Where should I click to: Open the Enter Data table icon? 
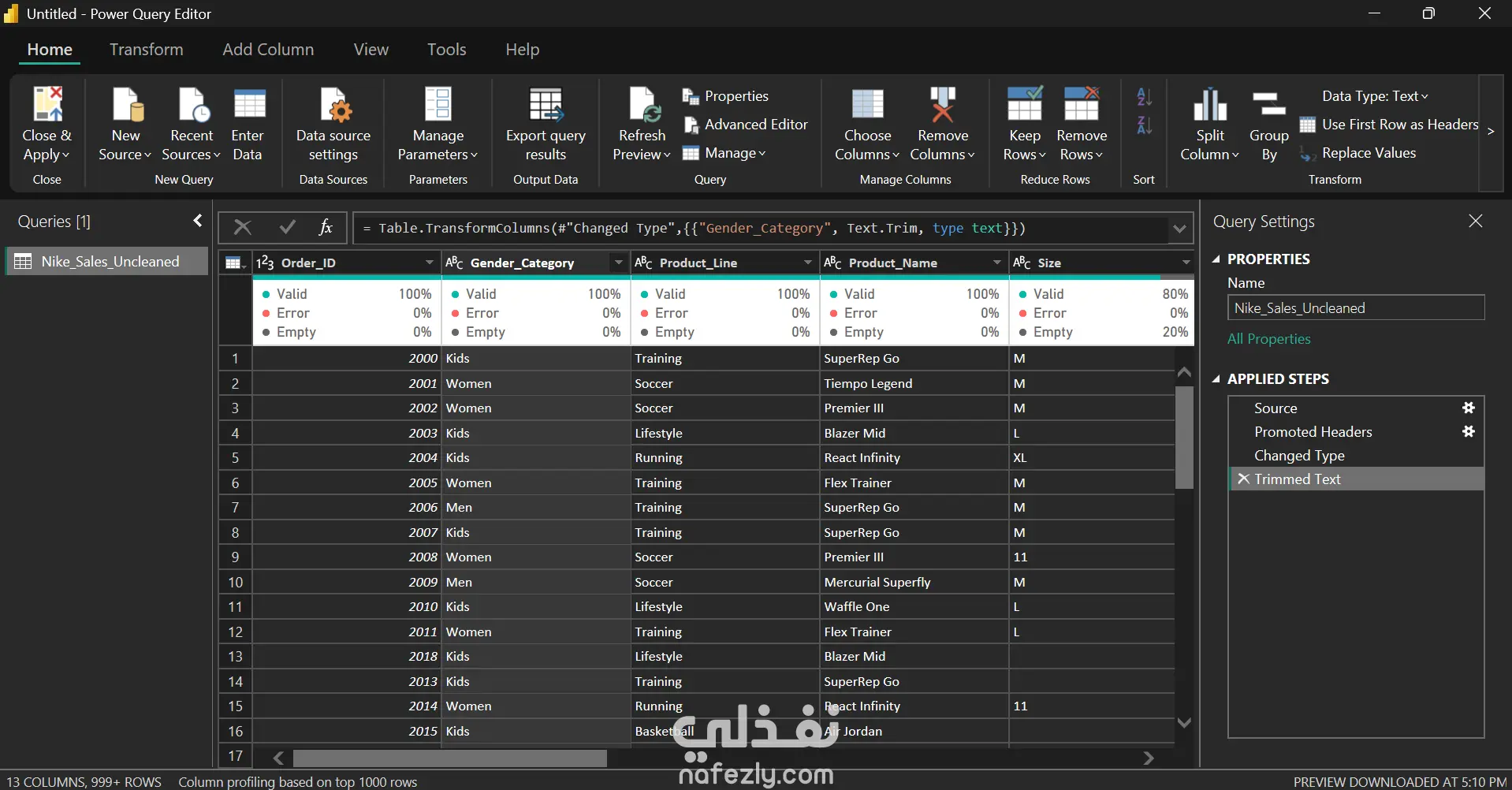(249, 104)
